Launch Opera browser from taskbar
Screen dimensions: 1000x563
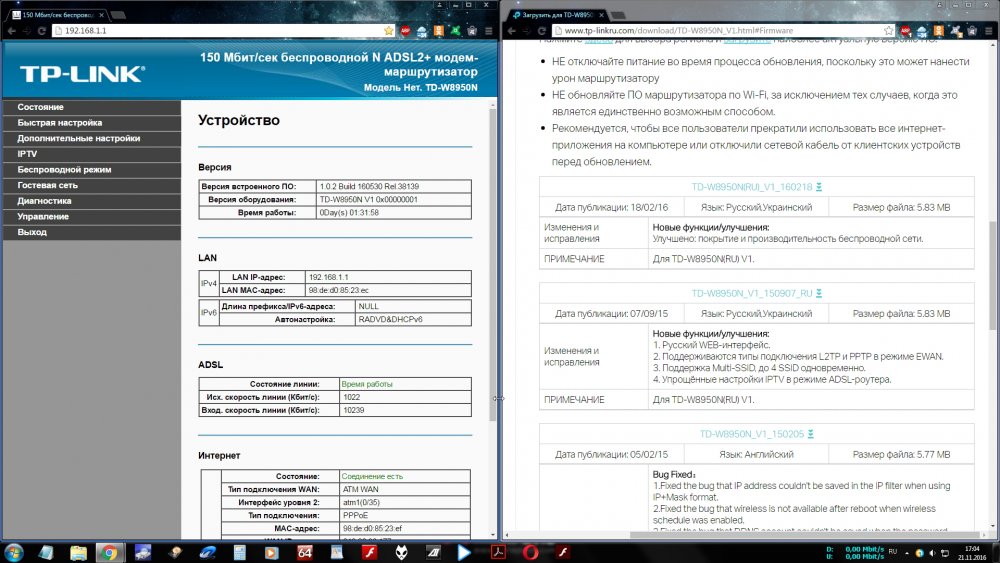[x=529, y=551]
